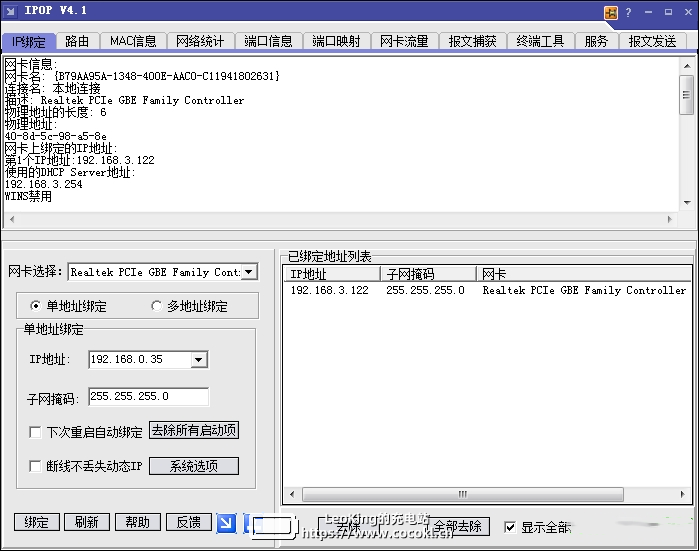Open the question mark help icon
The width and height of the screenshot is (699, 551).
pos(629,12)
